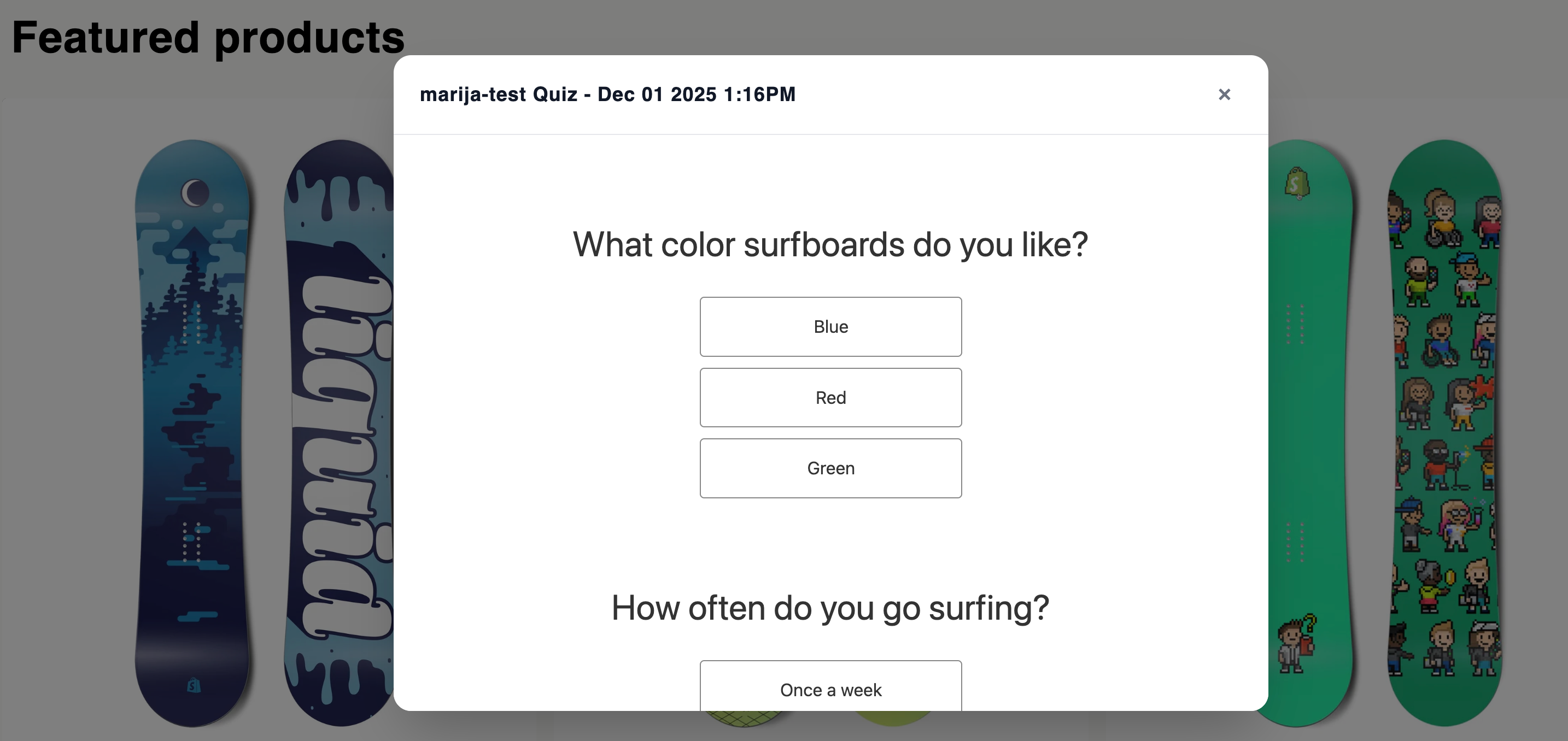Select the Red answer option
This screenshot has width=1568, height=741.
[x=830, y=397]
